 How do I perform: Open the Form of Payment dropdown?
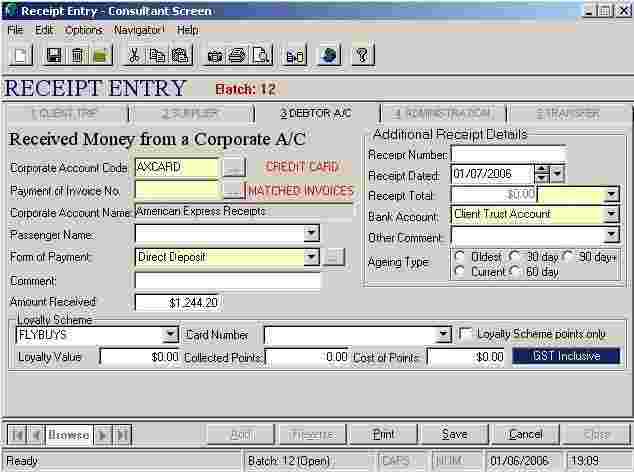(x=311, y=257)
